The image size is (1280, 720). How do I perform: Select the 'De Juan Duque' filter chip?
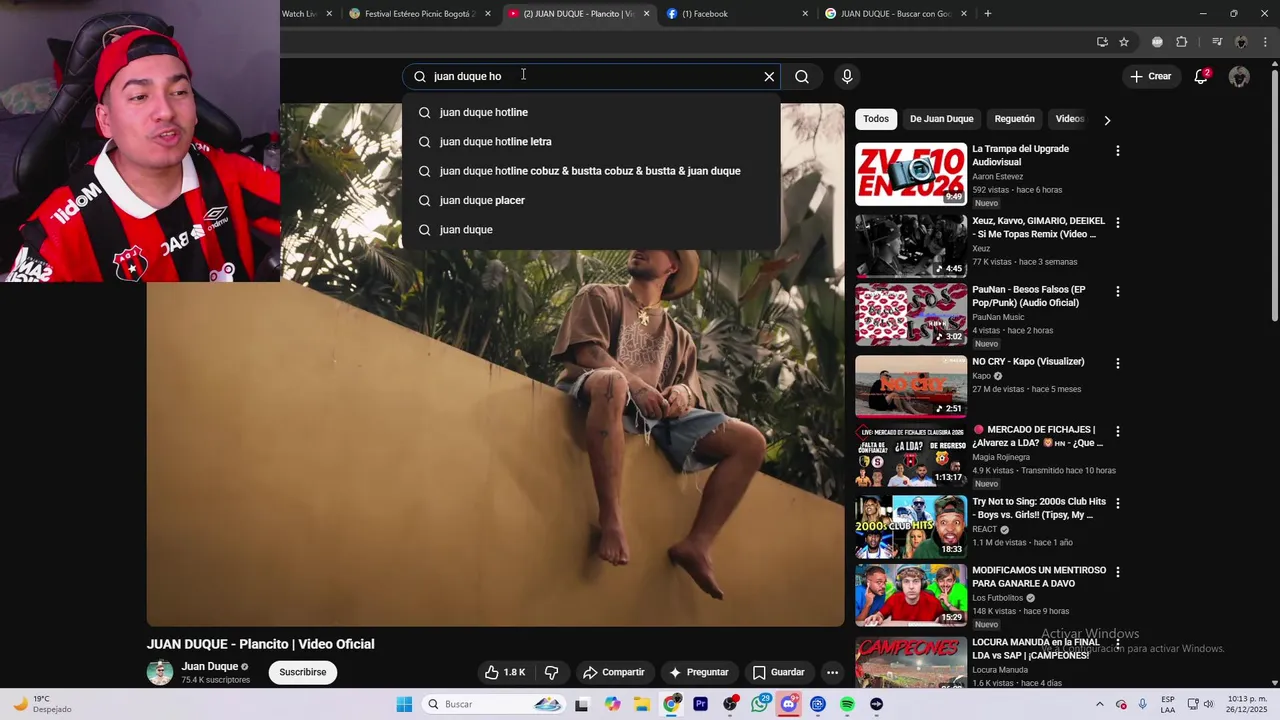pos(941,119)
